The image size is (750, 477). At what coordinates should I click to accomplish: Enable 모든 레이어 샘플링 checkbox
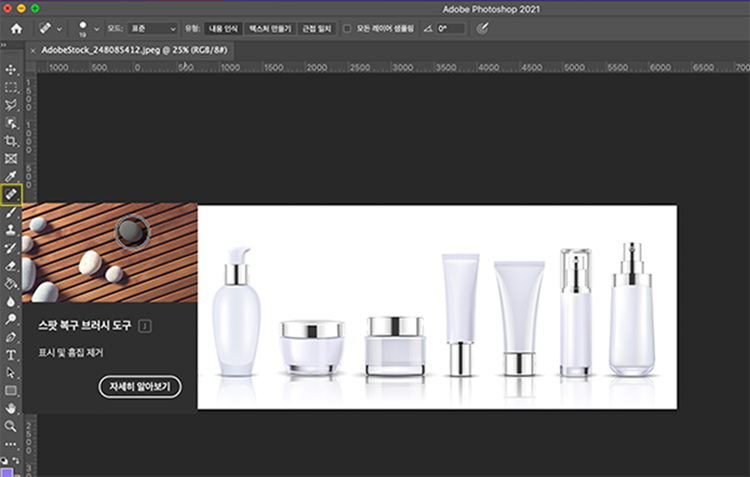coord(347,29)
